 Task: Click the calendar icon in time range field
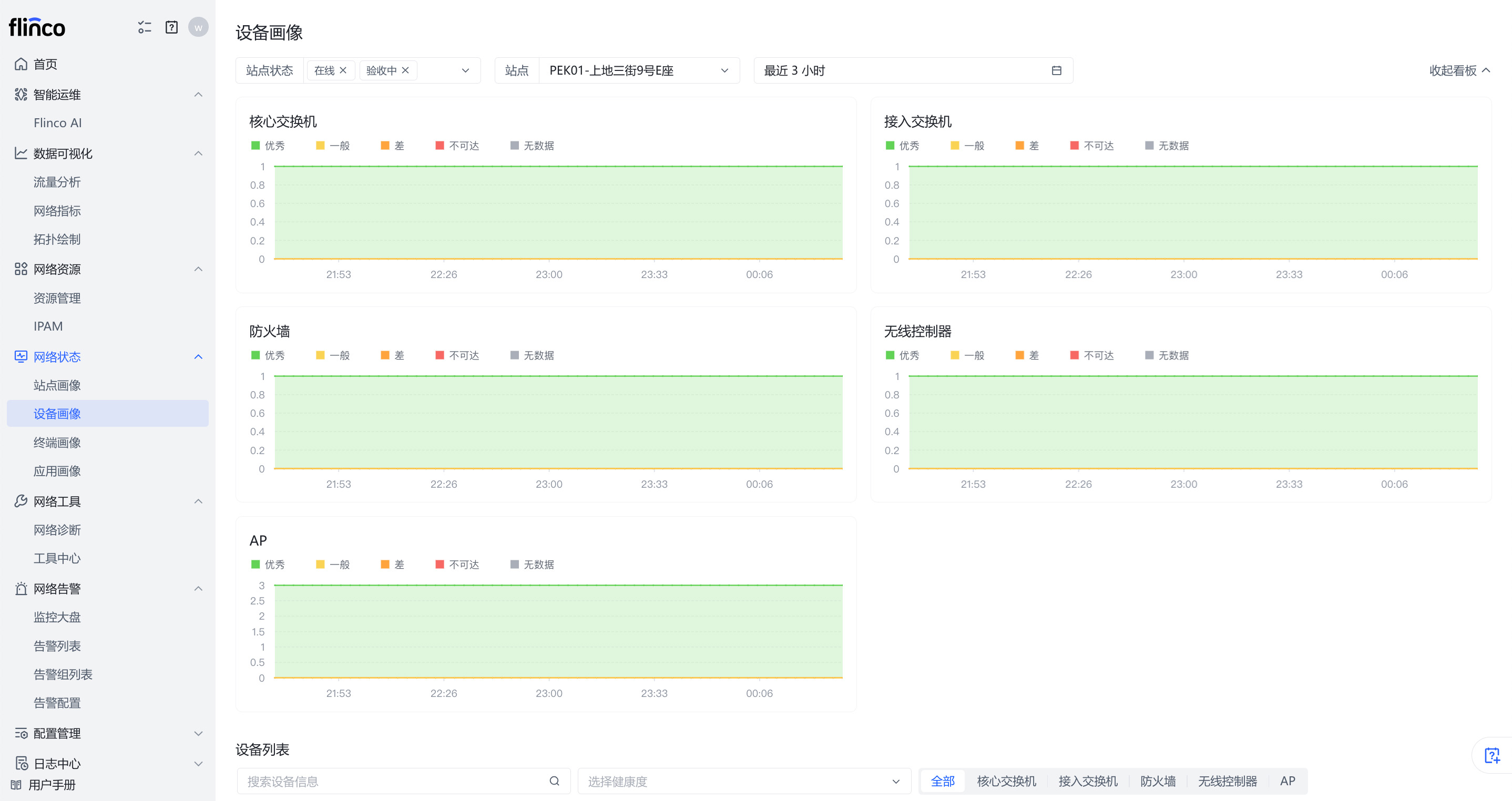(1056, 70)
